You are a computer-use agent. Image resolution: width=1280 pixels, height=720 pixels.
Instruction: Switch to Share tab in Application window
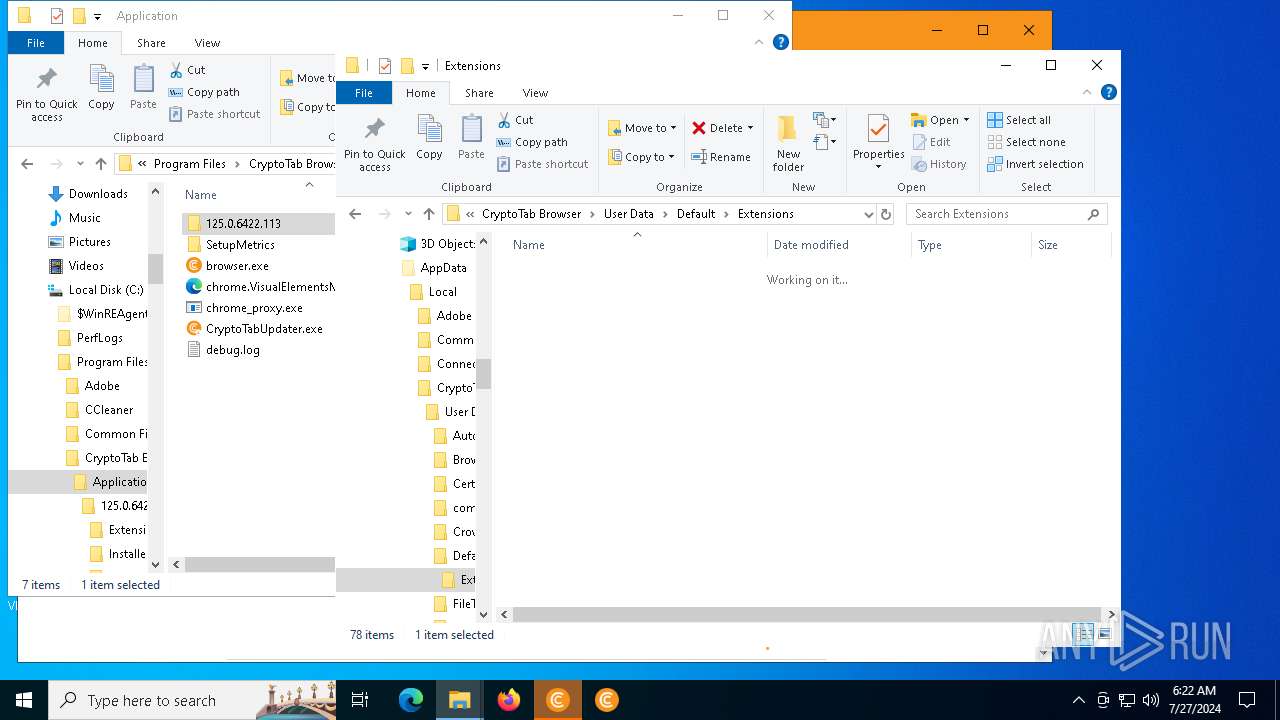coord(151,43)
